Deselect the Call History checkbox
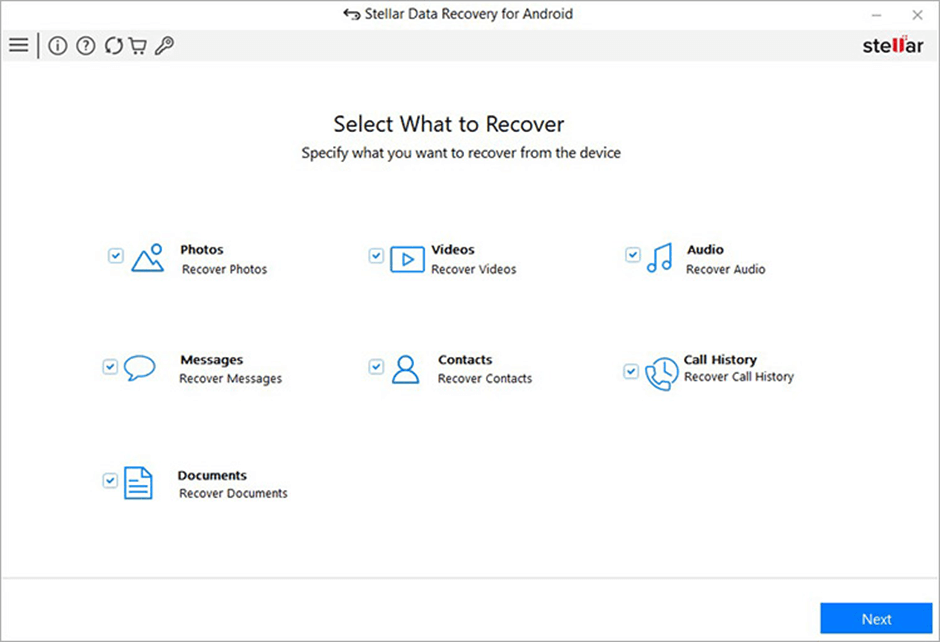The width and height of the screenshot is (940, 642). click(x=631, y=371)
